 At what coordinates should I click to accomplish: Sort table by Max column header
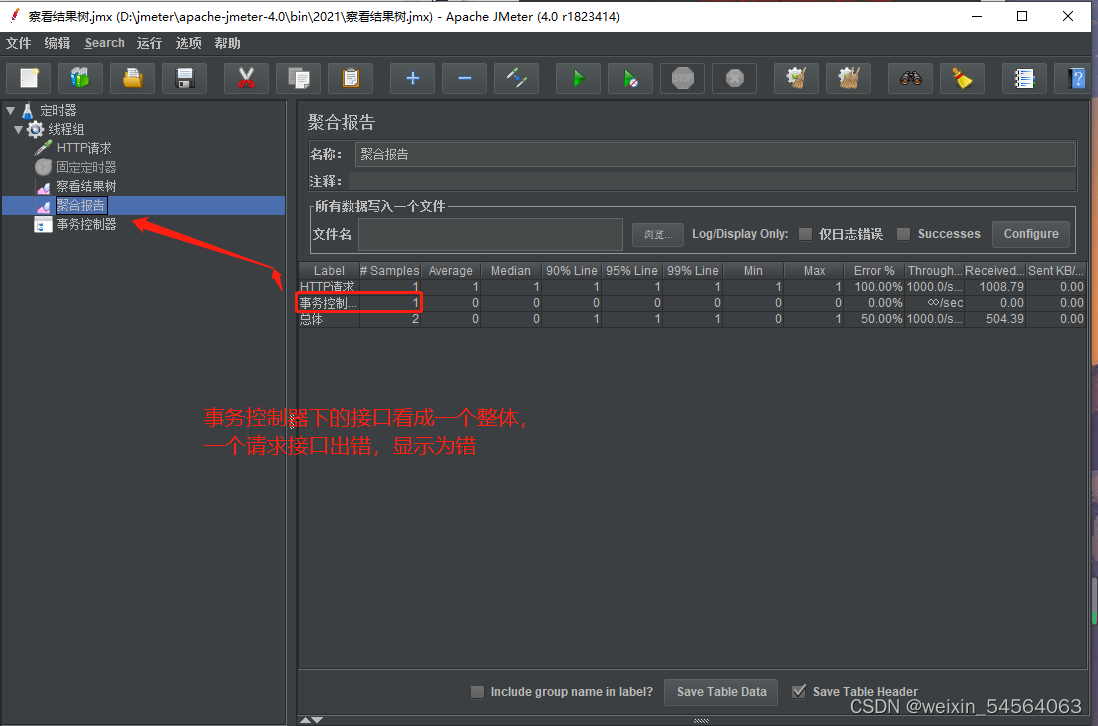(x=814, y=271)
